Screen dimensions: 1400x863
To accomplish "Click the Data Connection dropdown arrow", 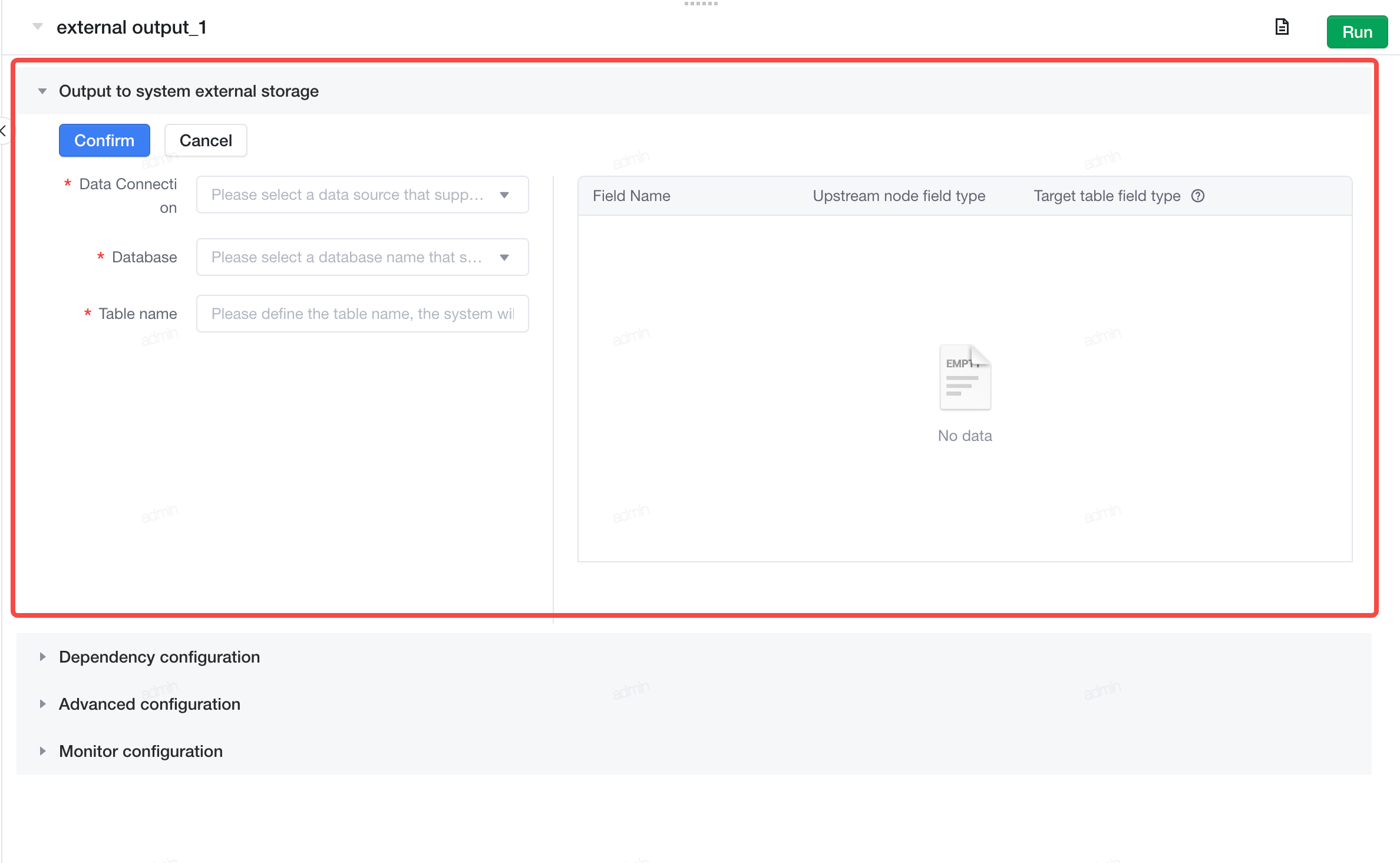I will coord(504,195).
